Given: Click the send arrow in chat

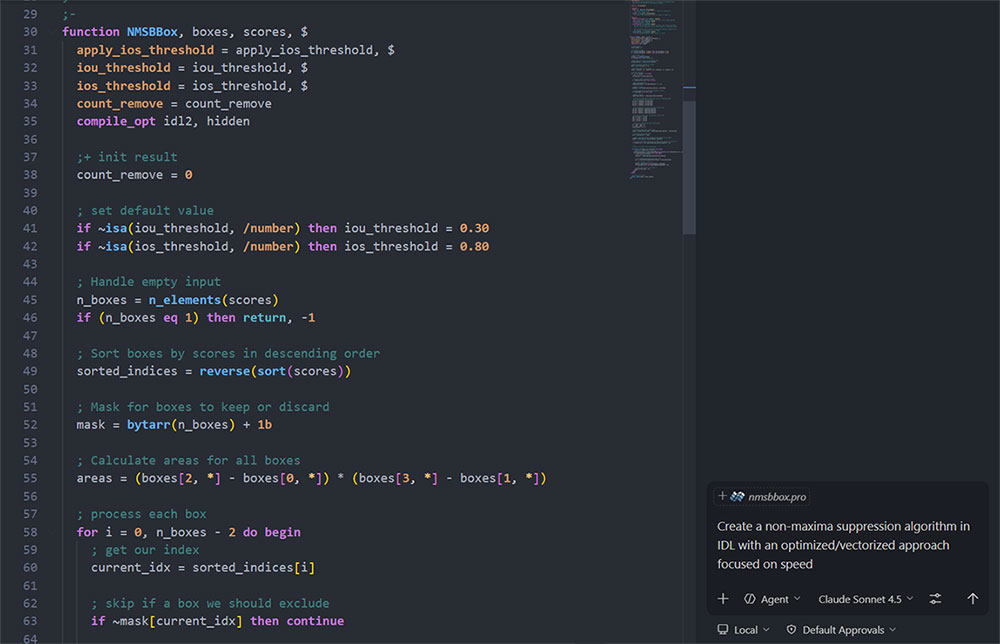Looking at the screenshot, I should point(972,599).
